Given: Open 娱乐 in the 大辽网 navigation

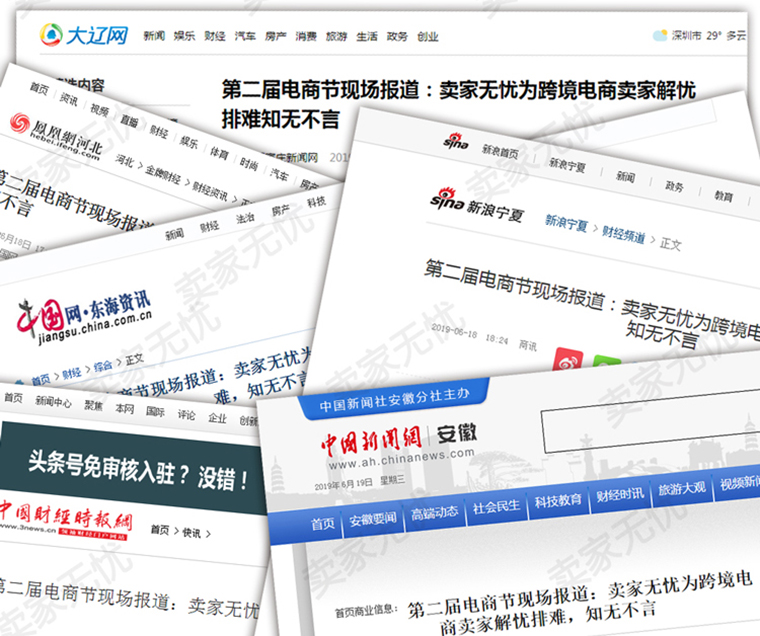Looking at the screenshot, I should [x=184, y=37].
